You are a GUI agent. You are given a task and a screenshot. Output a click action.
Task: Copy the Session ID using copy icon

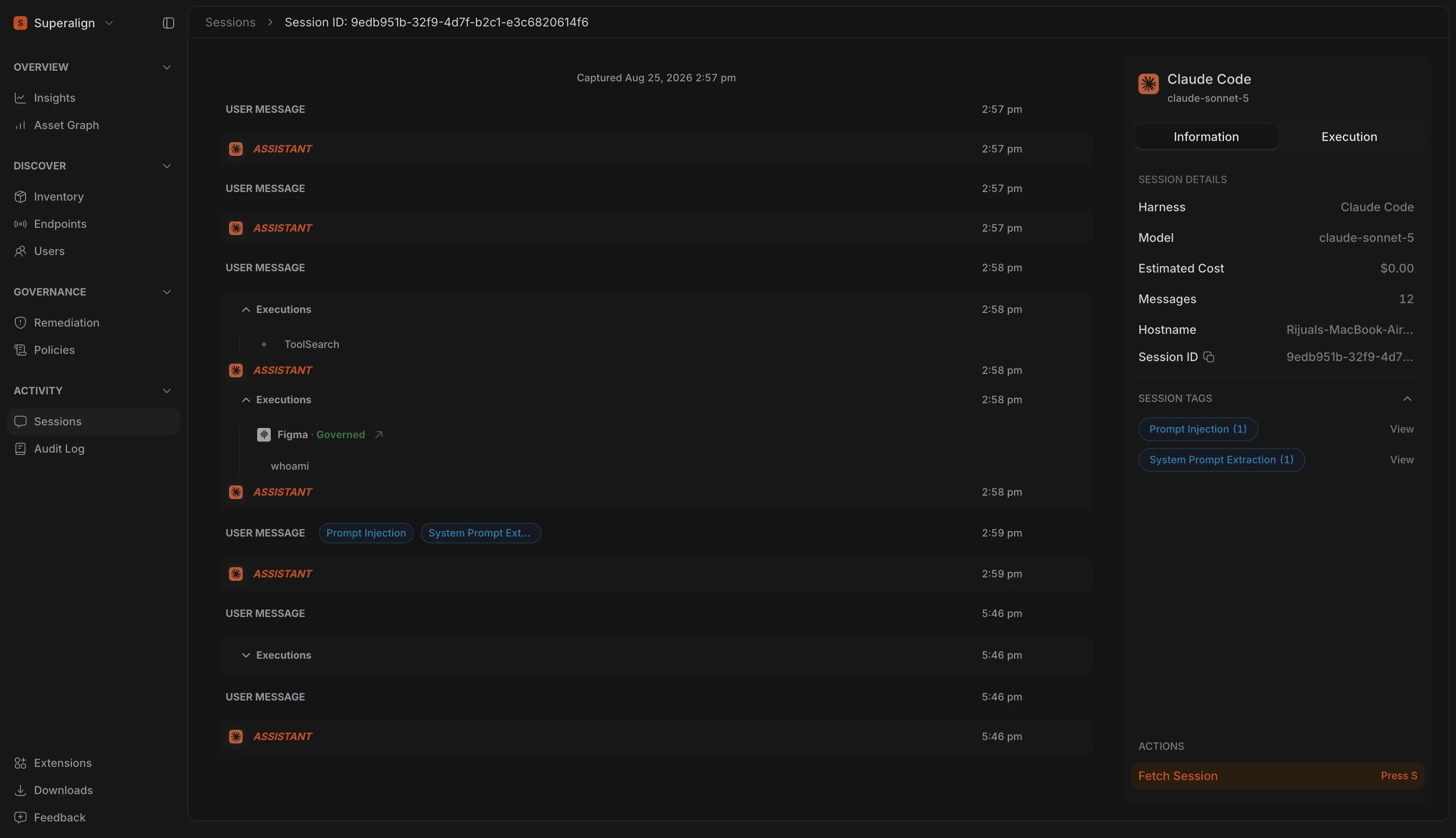(x=1209, y=357)
